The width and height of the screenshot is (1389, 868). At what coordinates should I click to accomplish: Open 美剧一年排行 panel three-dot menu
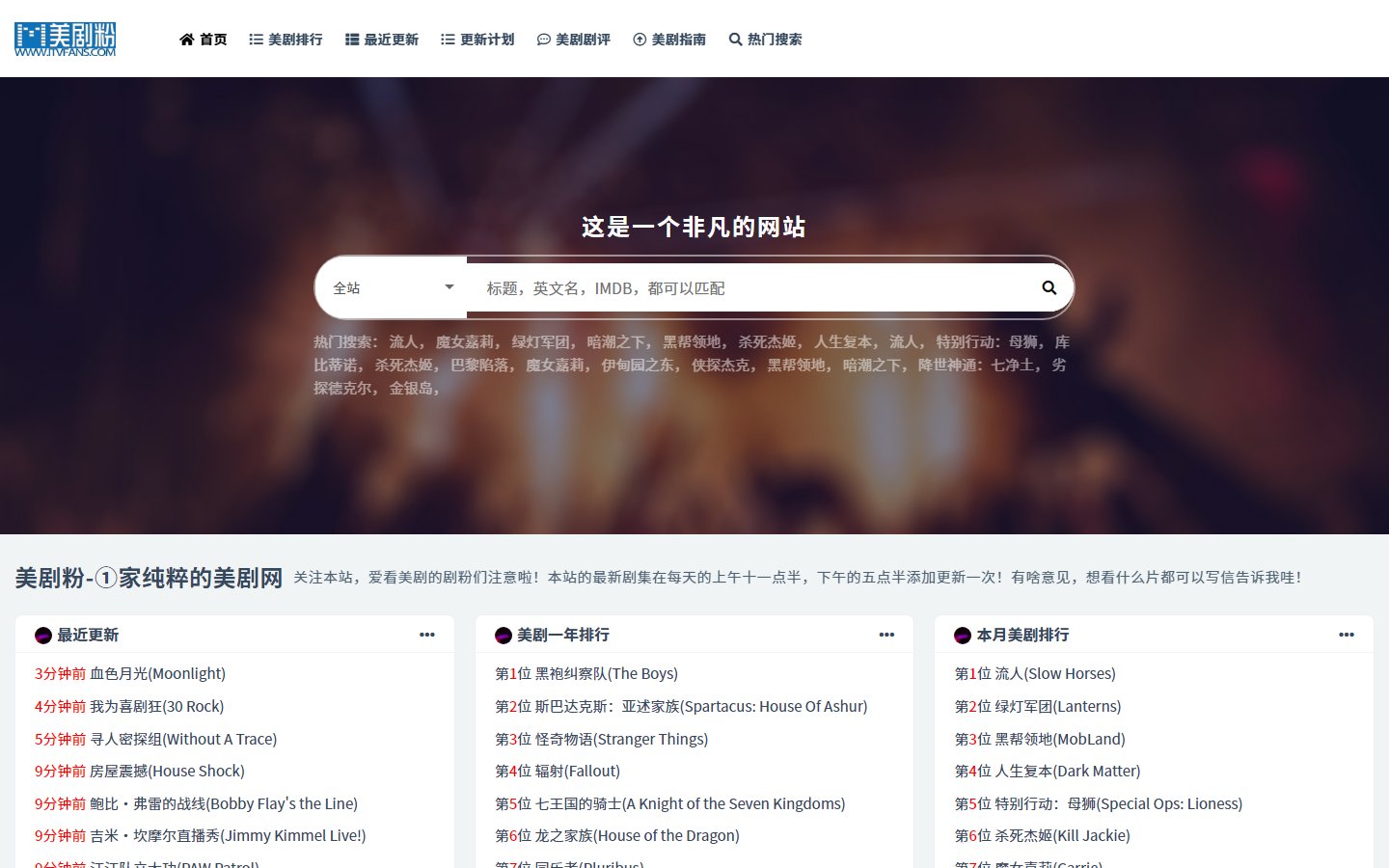886,635
